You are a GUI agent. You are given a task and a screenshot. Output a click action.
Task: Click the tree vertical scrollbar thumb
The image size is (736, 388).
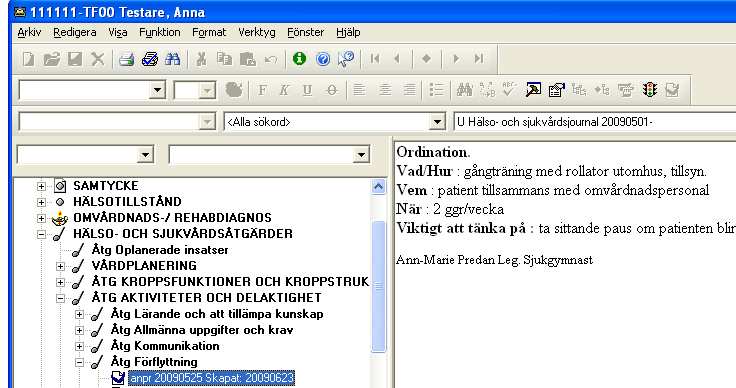(378, 287)
